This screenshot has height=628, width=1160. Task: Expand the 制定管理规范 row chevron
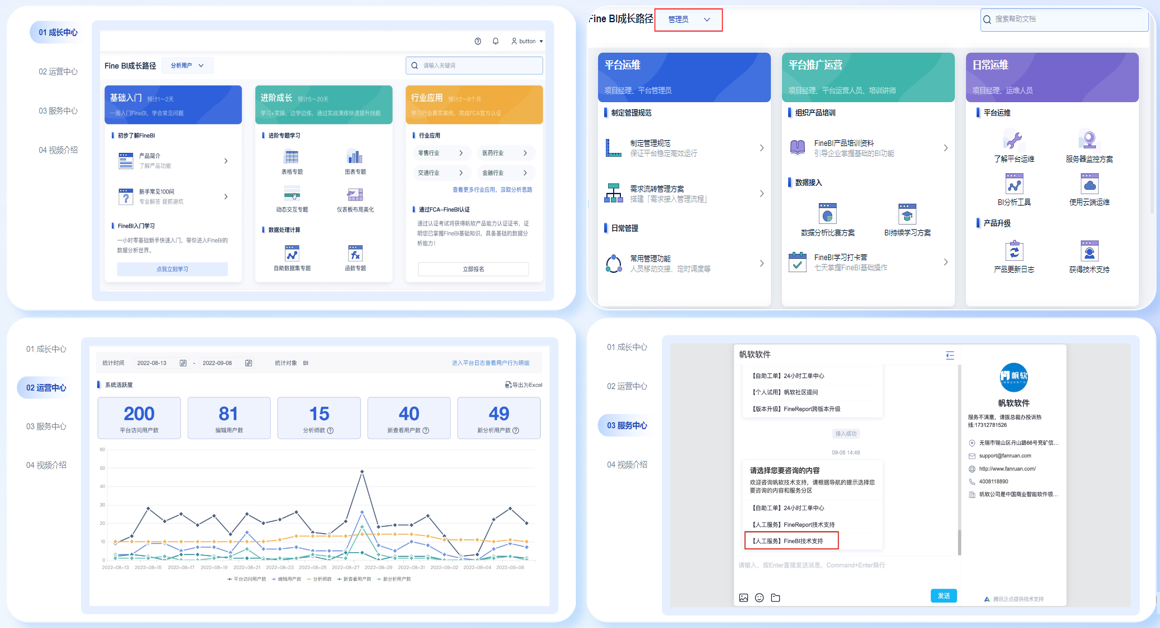point(762,148)
